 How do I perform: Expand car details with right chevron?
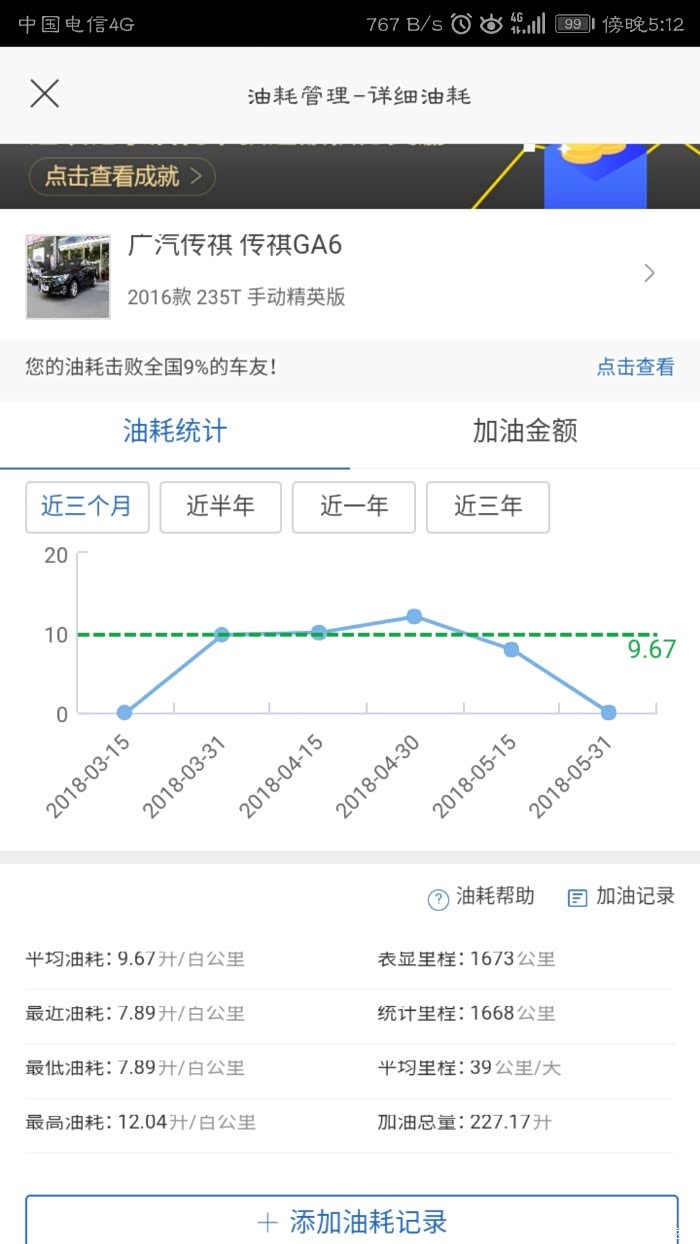tap(650, 273)
